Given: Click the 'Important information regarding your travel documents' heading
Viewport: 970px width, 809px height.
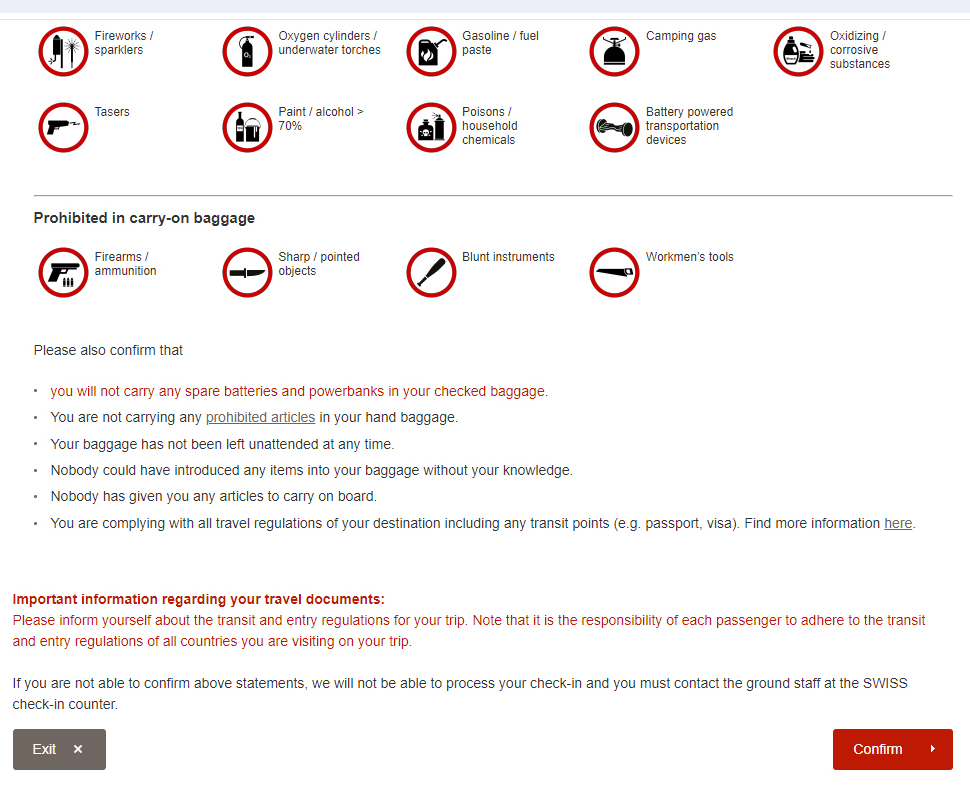Looking at the screenshot, I should tap(198, 600).
